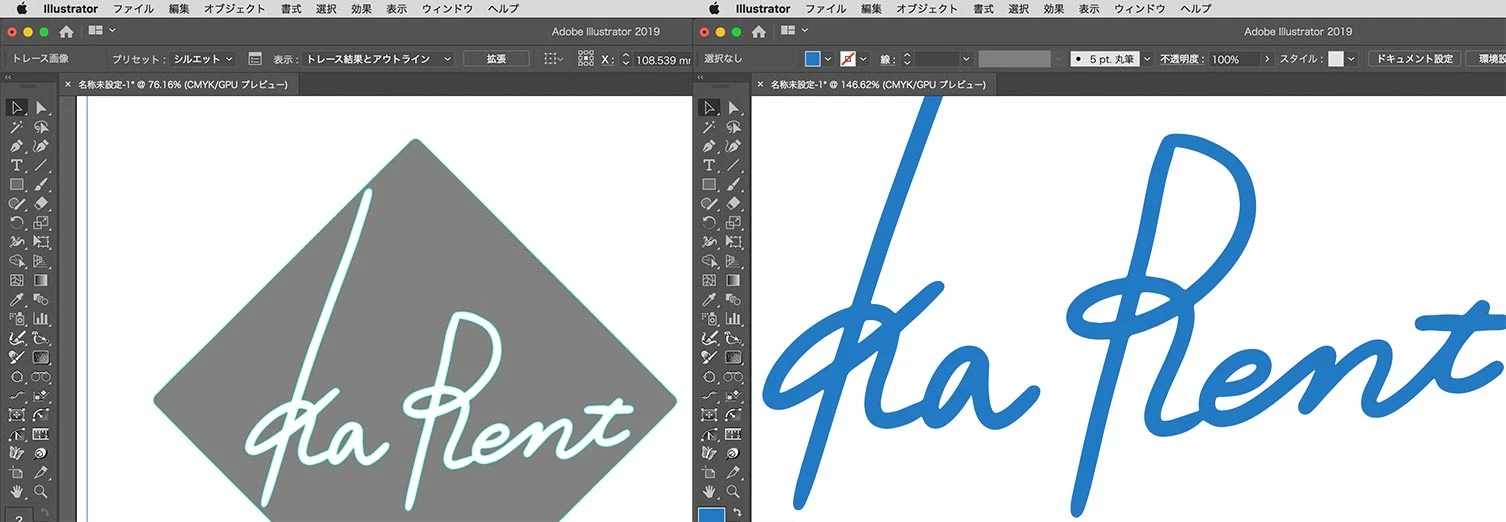Select the Eyedropper tool in left window
The width and height of the screenshot is (1506, 522).
(17, 299)
